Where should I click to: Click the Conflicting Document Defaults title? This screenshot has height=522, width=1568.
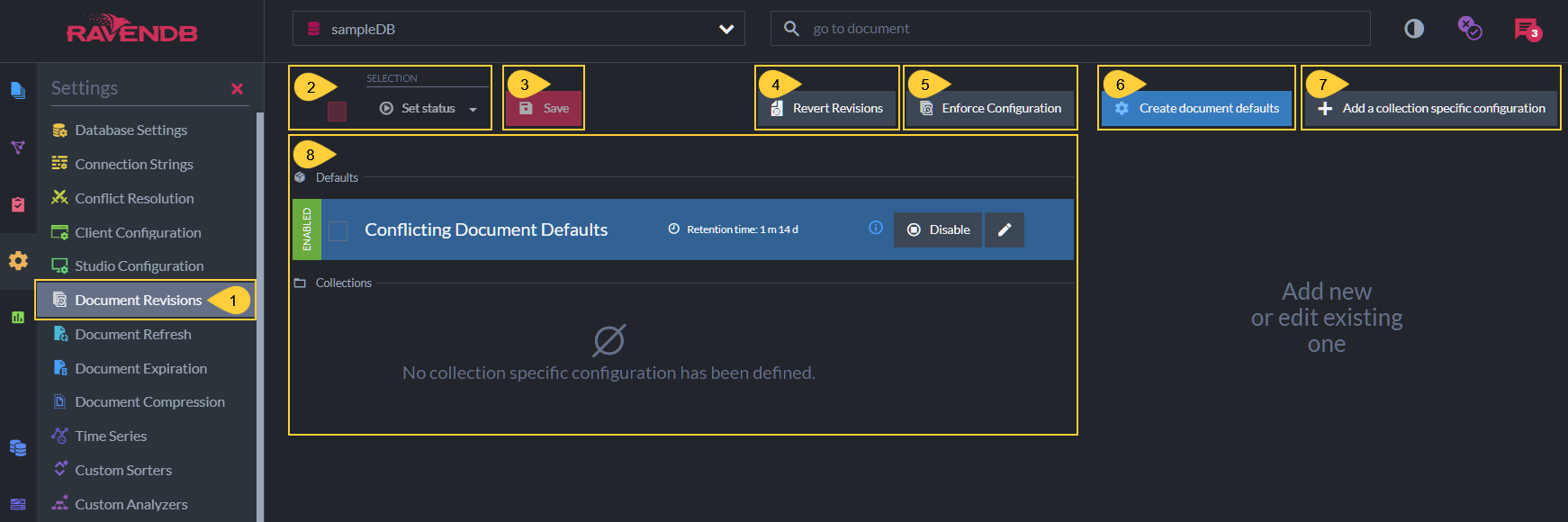[x=486, y=229]
